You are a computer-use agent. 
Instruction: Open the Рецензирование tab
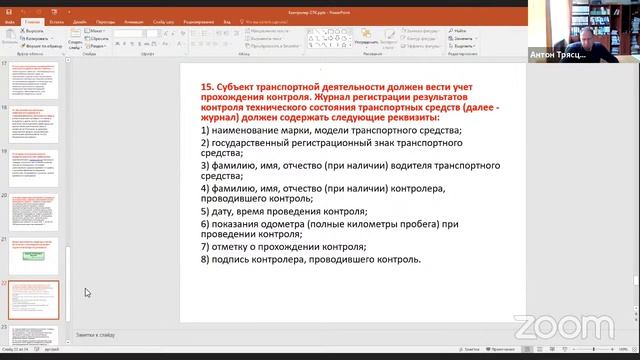click(199, 22)
